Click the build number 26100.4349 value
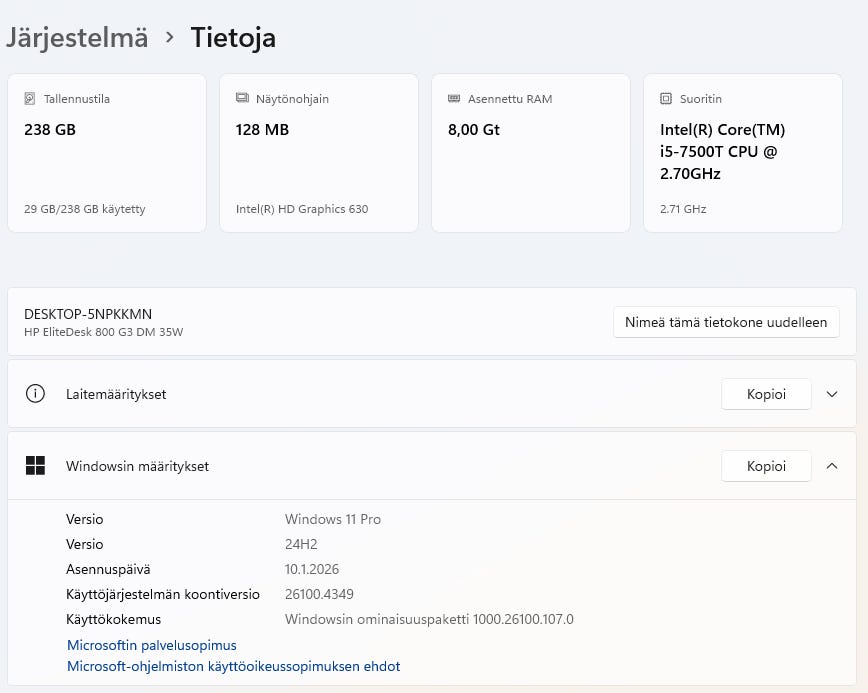868x693 pixels. click(319, 594)
